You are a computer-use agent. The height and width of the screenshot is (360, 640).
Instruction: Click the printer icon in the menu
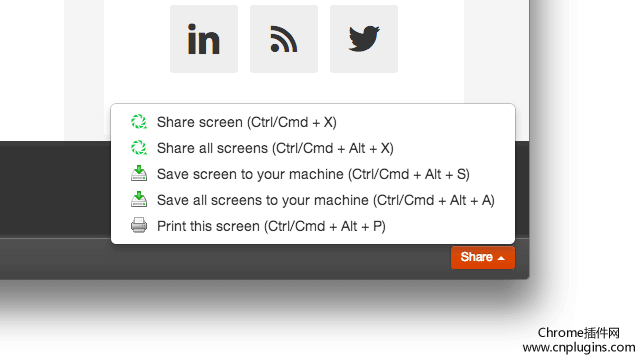coord(139,225)
